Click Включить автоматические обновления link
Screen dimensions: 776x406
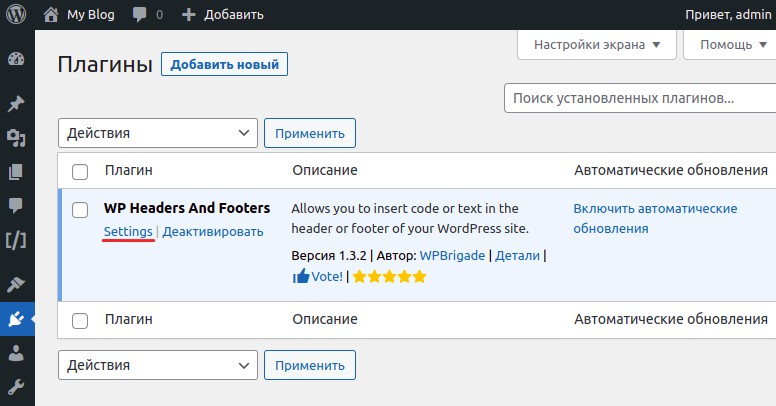click(655, 218)
